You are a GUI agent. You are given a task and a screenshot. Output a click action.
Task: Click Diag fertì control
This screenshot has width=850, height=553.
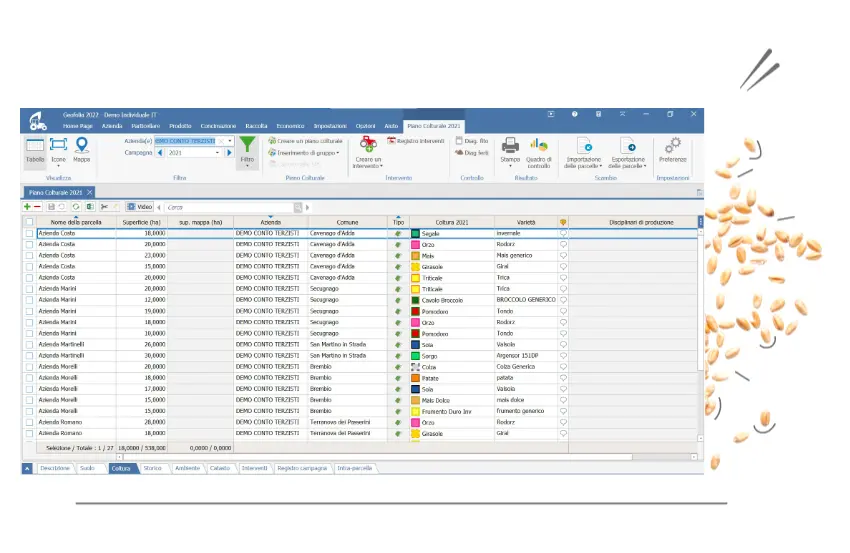[472, 153]
